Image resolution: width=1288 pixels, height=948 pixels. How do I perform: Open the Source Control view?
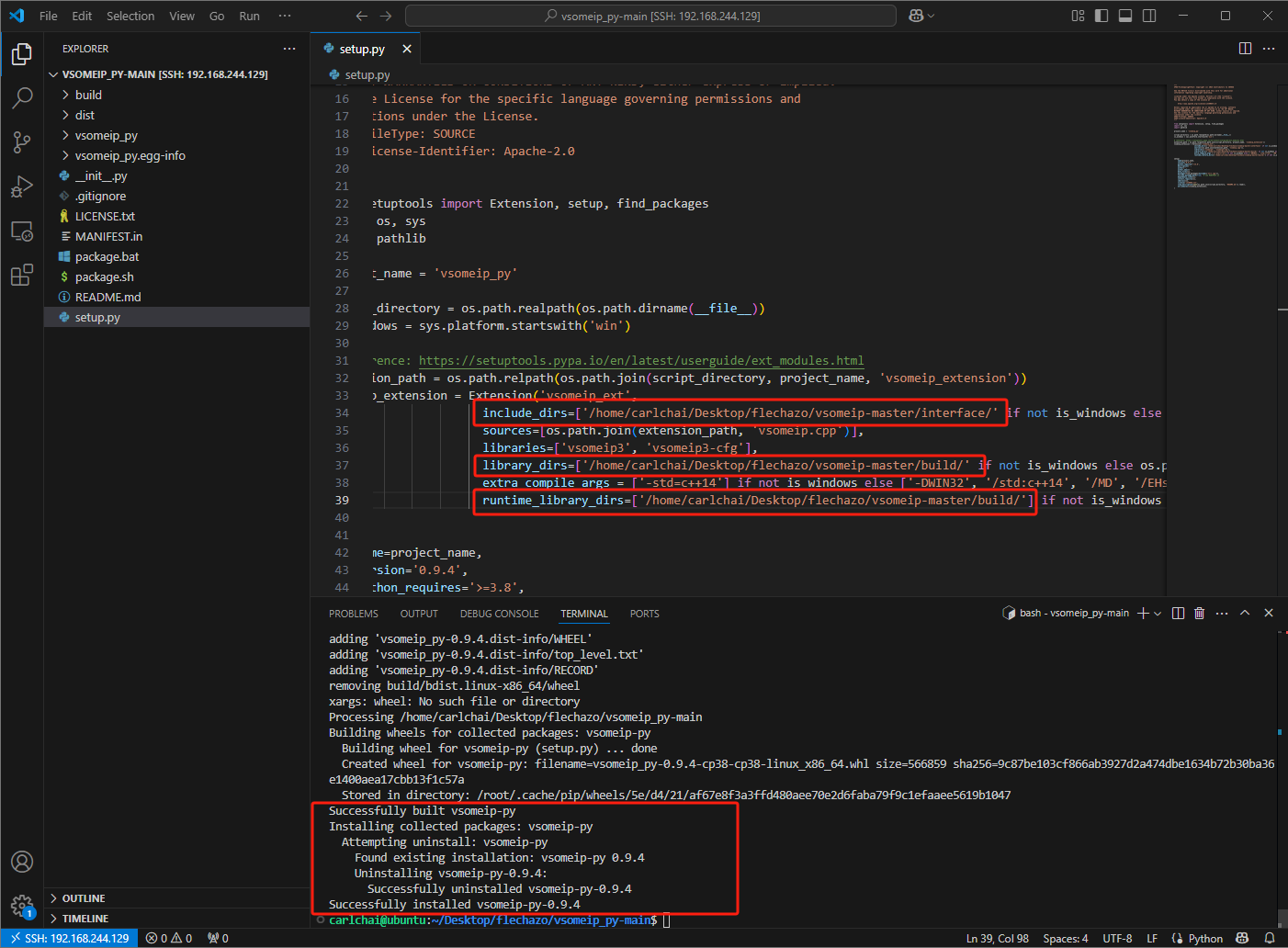(x=22, y=141)
